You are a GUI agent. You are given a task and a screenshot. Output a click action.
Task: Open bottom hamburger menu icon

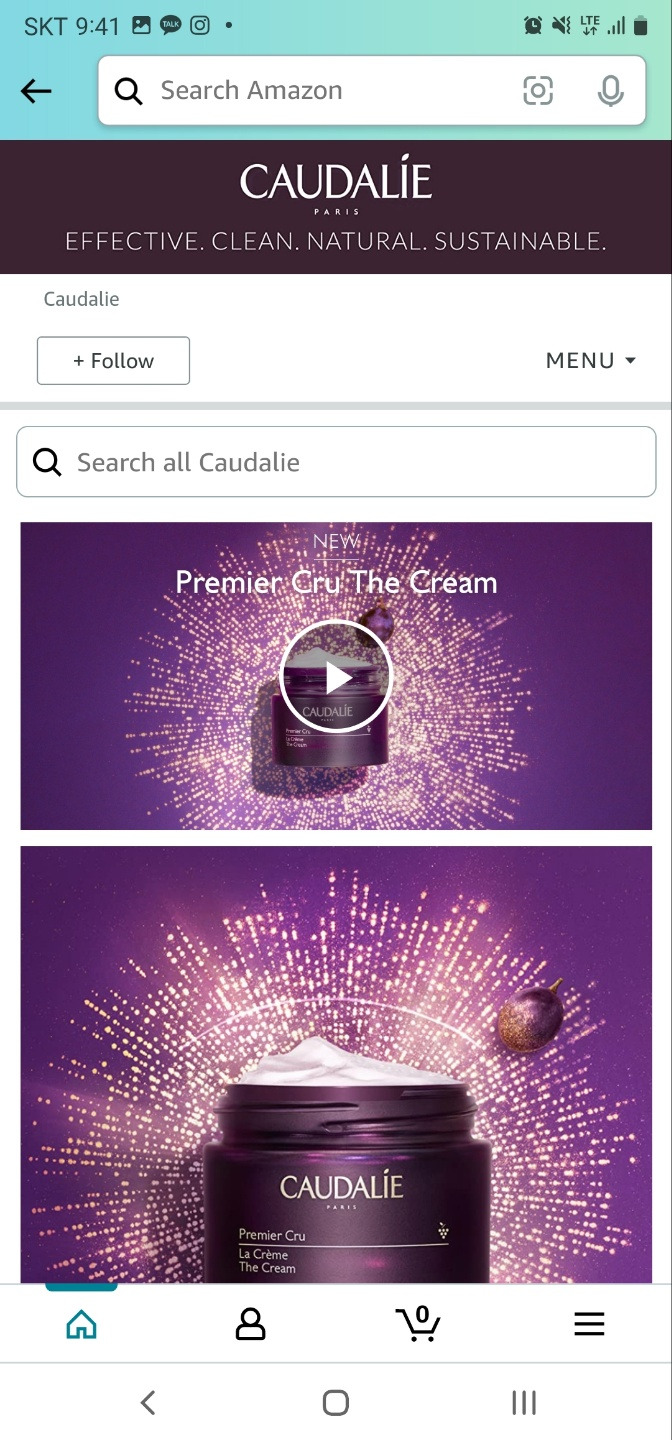point(589,1325)
